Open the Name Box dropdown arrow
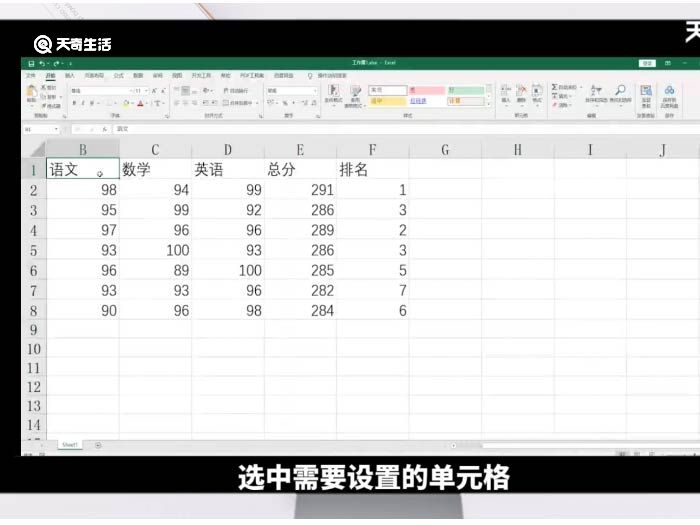The width and height of the screenshot is (700, 525). pyautogui.click(x=56, y=129)
